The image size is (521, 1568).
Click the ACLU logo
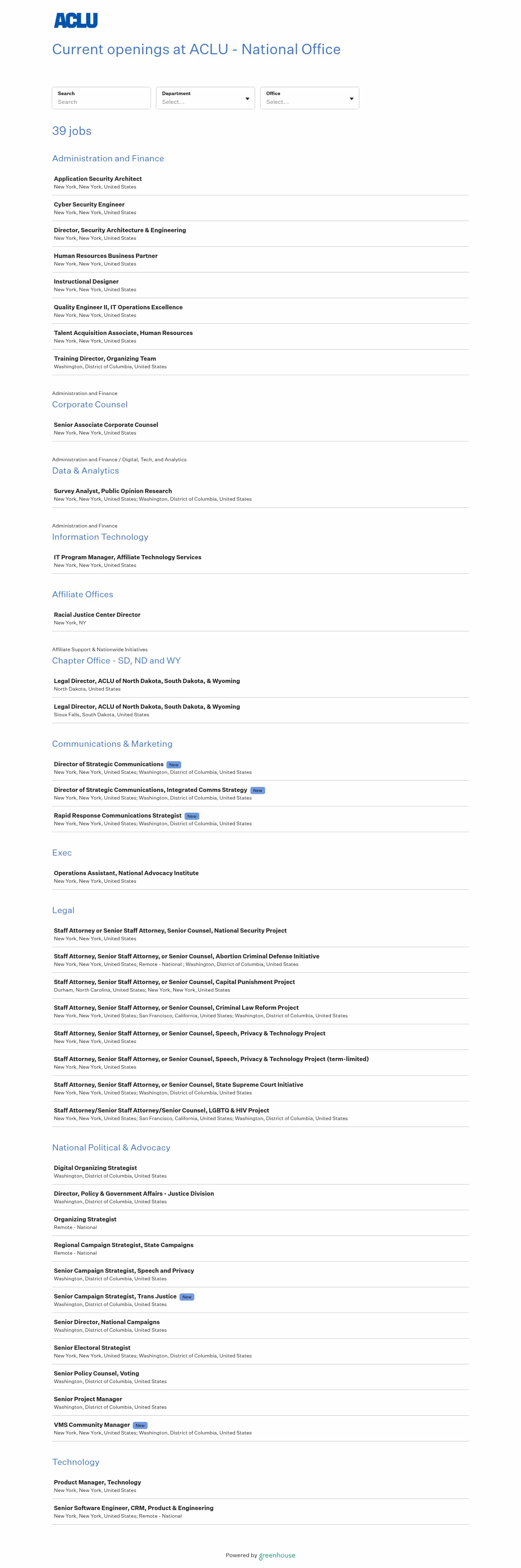[76, 21]
